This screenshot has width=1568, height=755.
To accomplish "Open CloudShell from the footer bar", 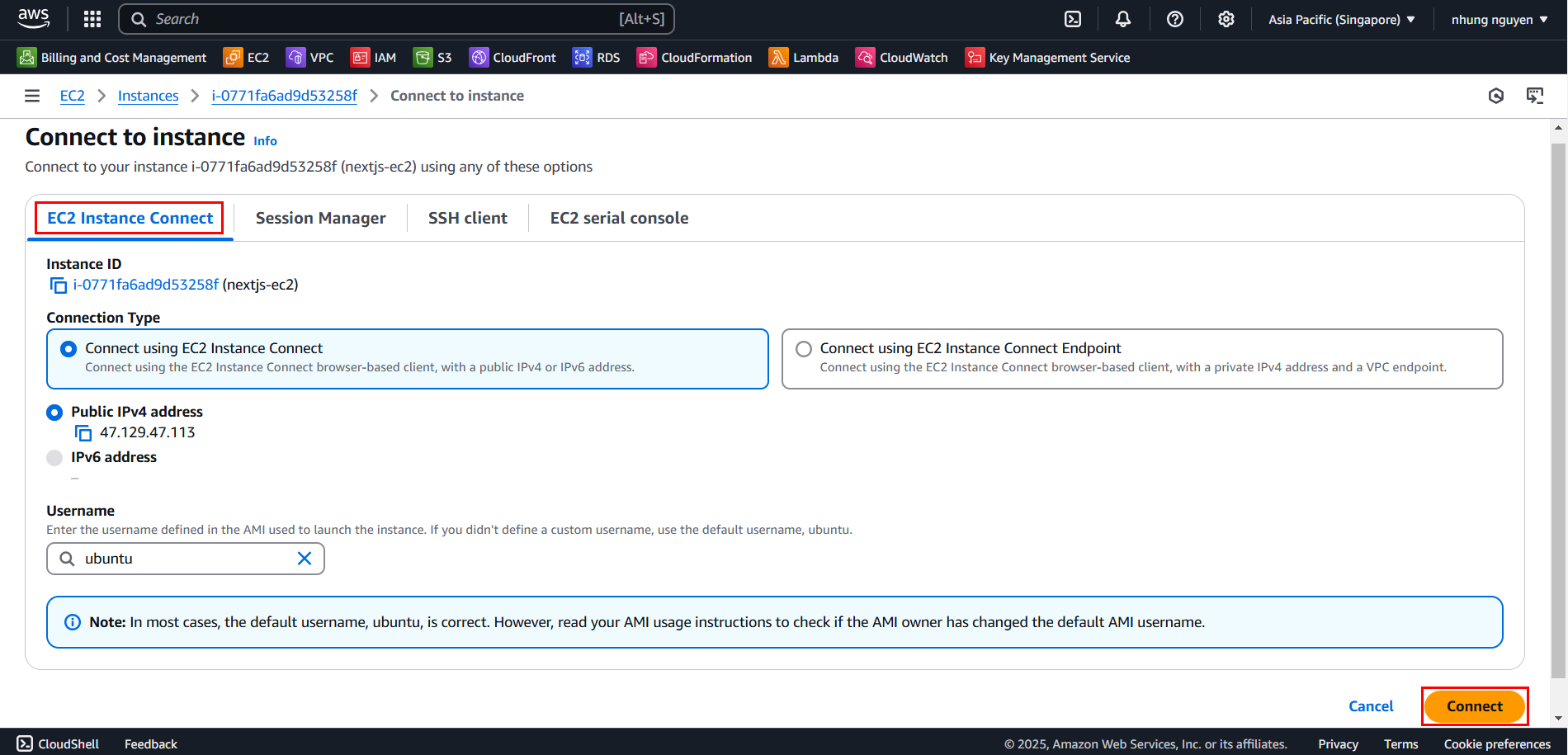I will [x=58, y=743].
